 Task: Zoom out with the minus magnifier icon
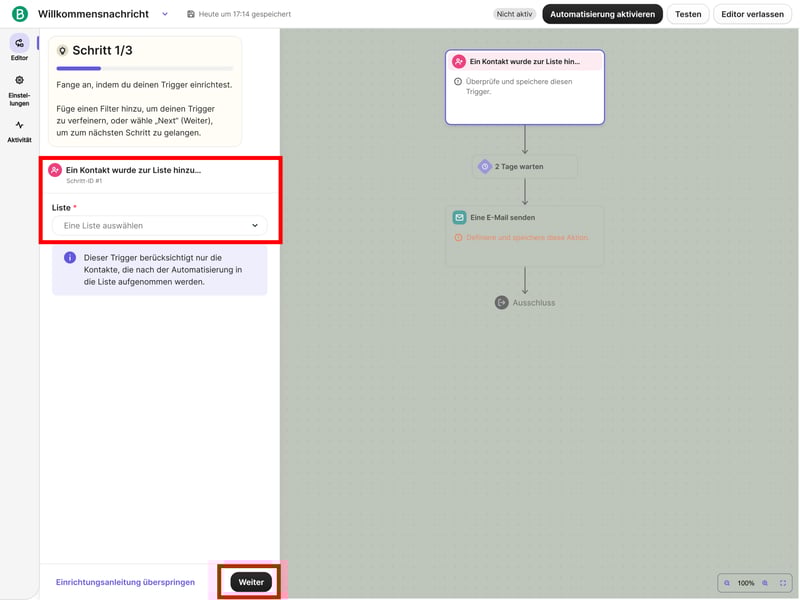727,583
